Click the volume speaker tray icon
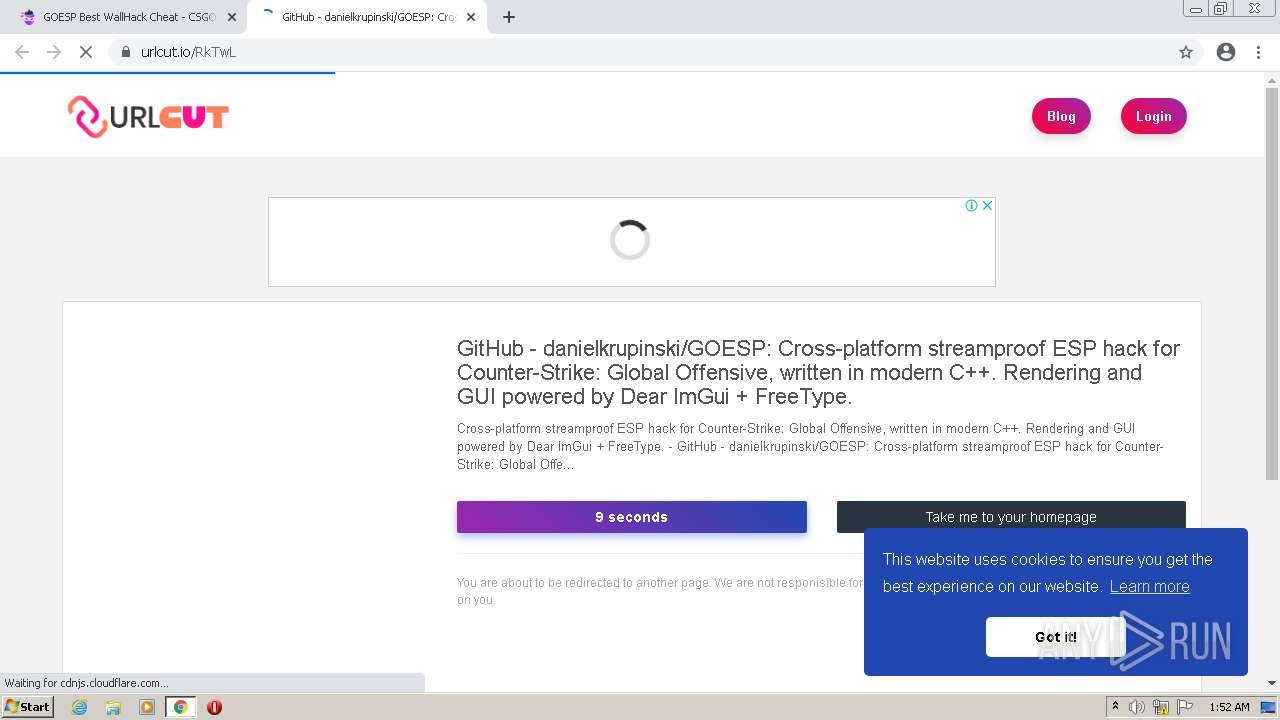1280x720 pixels. coord(1137,707)
